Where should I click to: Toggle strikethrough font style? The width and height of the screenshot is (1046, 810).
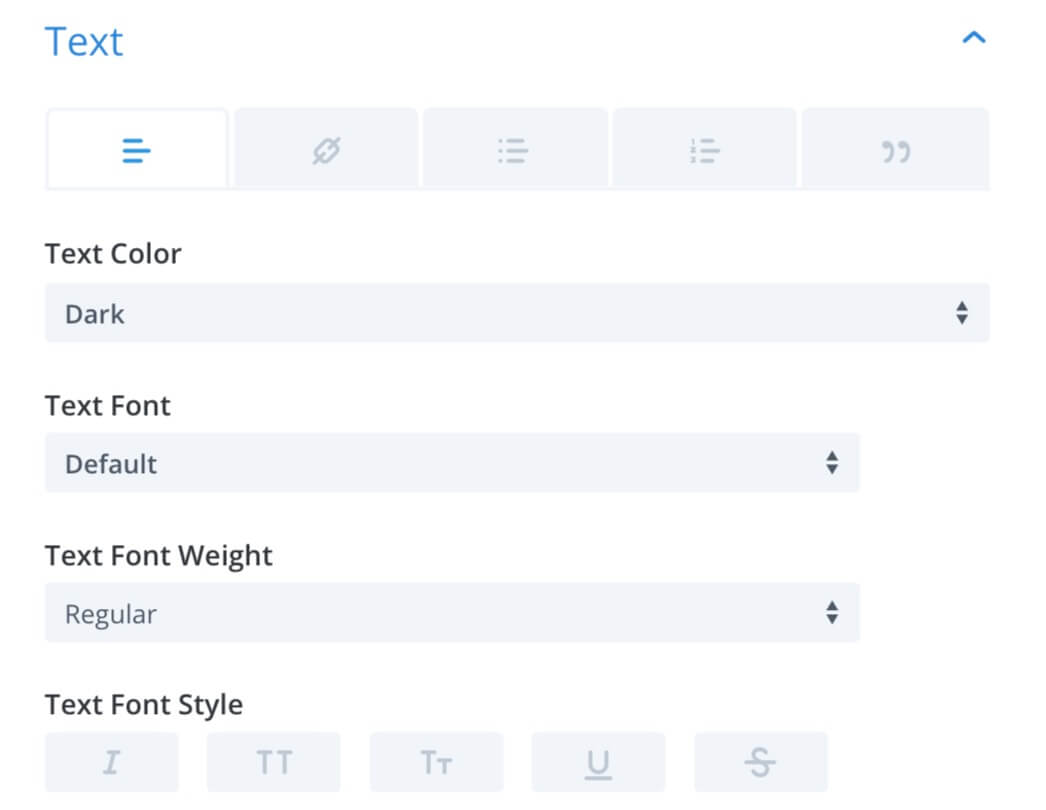click(x=760, y=762)
